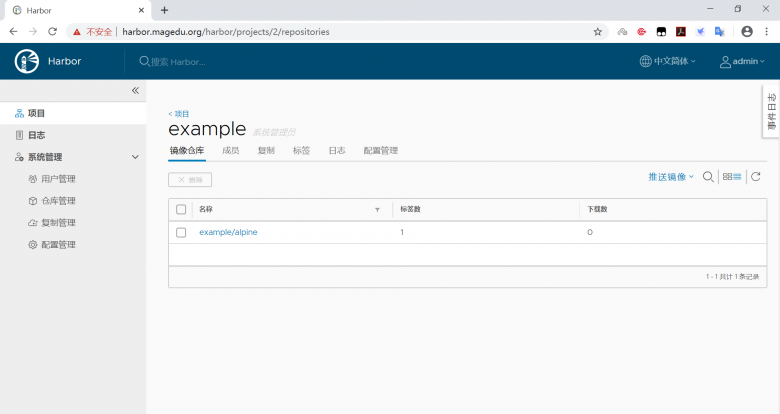Open the admin user menu

742,61
